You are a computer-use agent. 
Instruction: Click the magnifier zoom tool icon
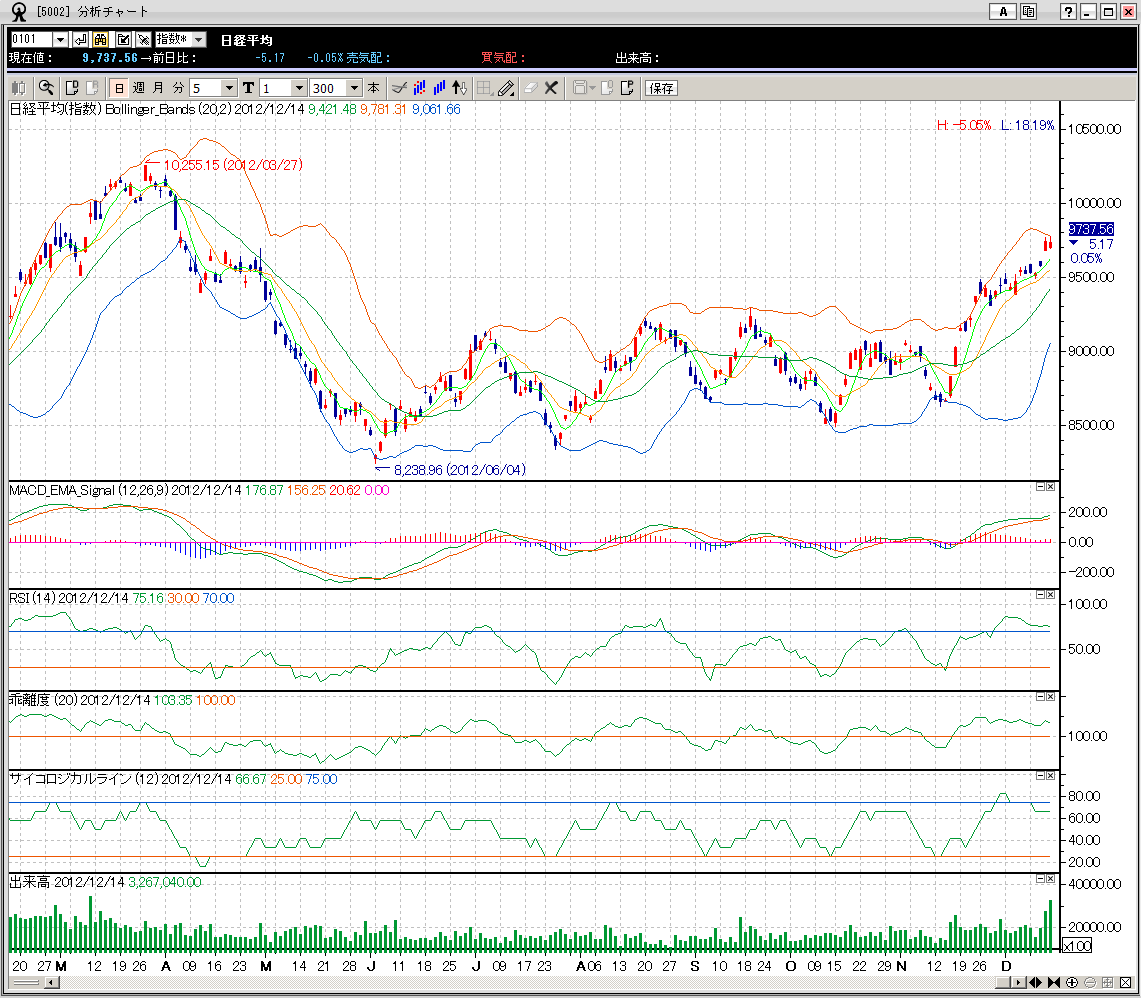tap(46, 88)
